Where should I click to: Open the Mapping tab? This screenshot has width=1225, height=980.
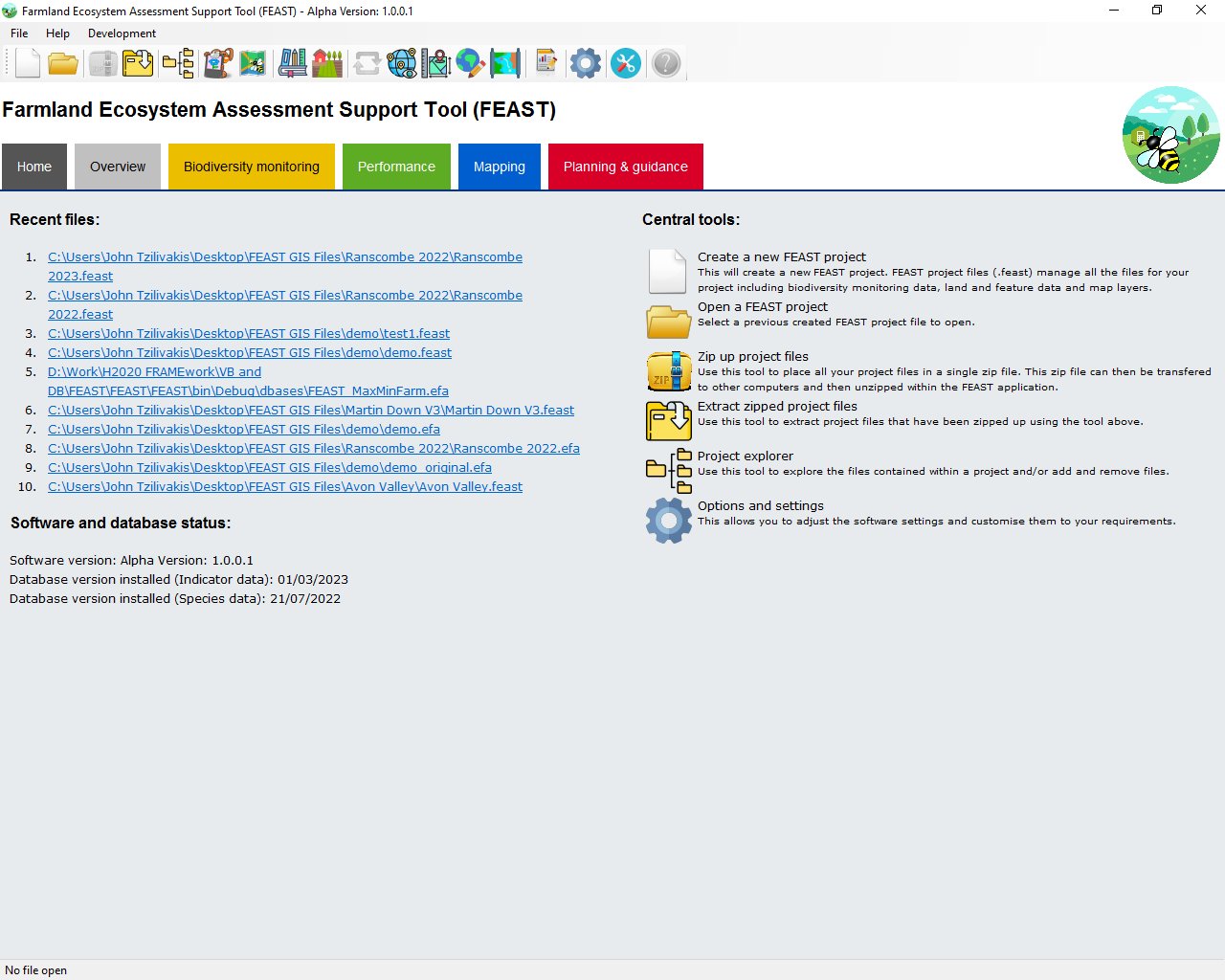[x=499, y=167]
